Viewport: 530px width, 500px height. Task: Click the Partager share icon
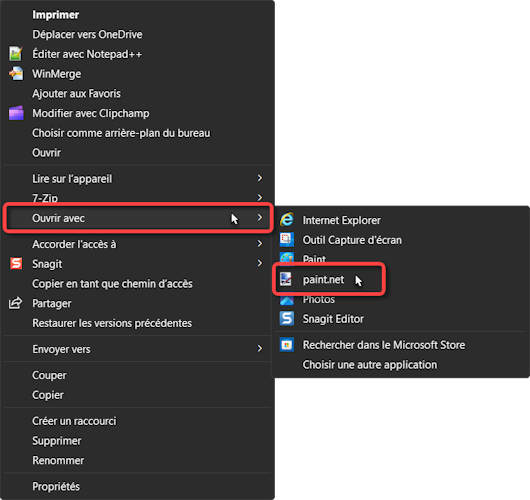coord(16,303)
